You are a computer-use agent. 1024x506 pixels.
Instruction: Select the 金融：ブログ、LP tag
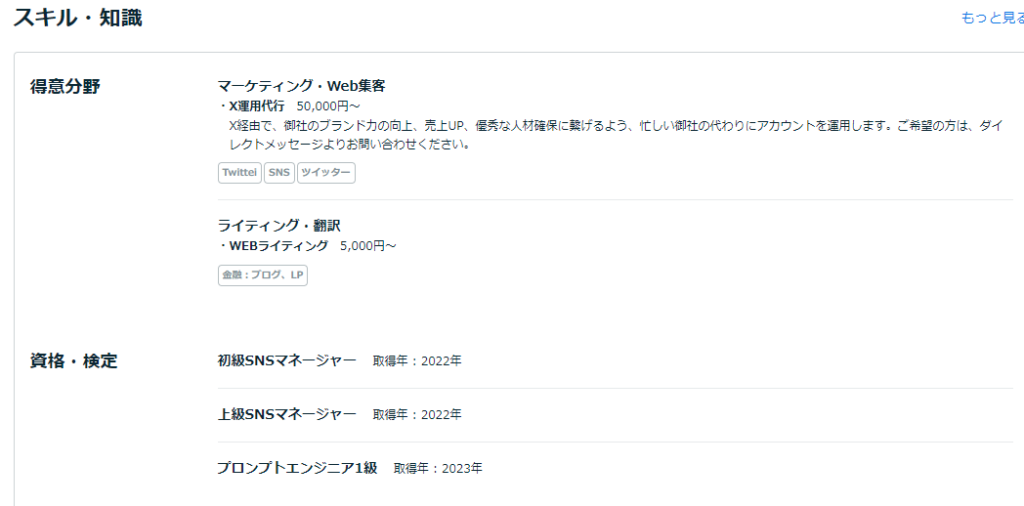[x=263, y=275]
